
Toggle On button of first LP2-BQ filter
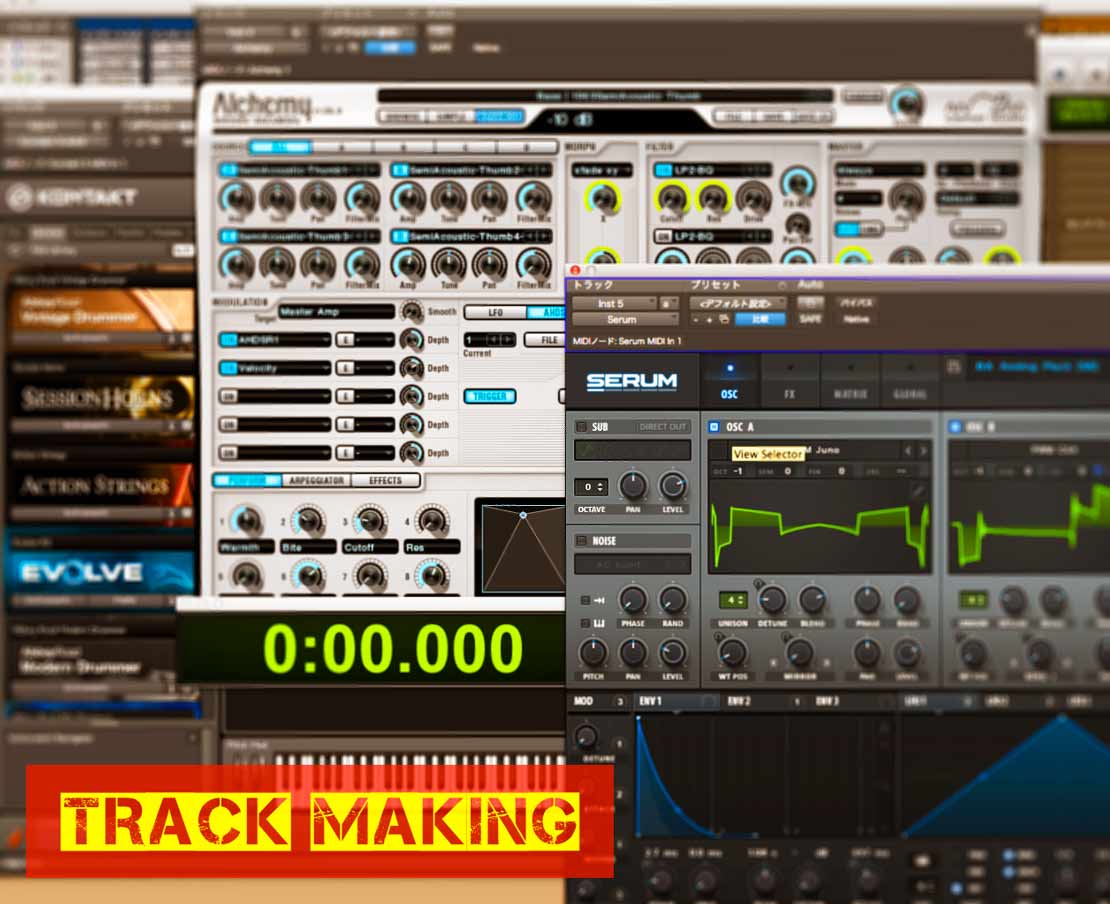click(x=663, y=170)
